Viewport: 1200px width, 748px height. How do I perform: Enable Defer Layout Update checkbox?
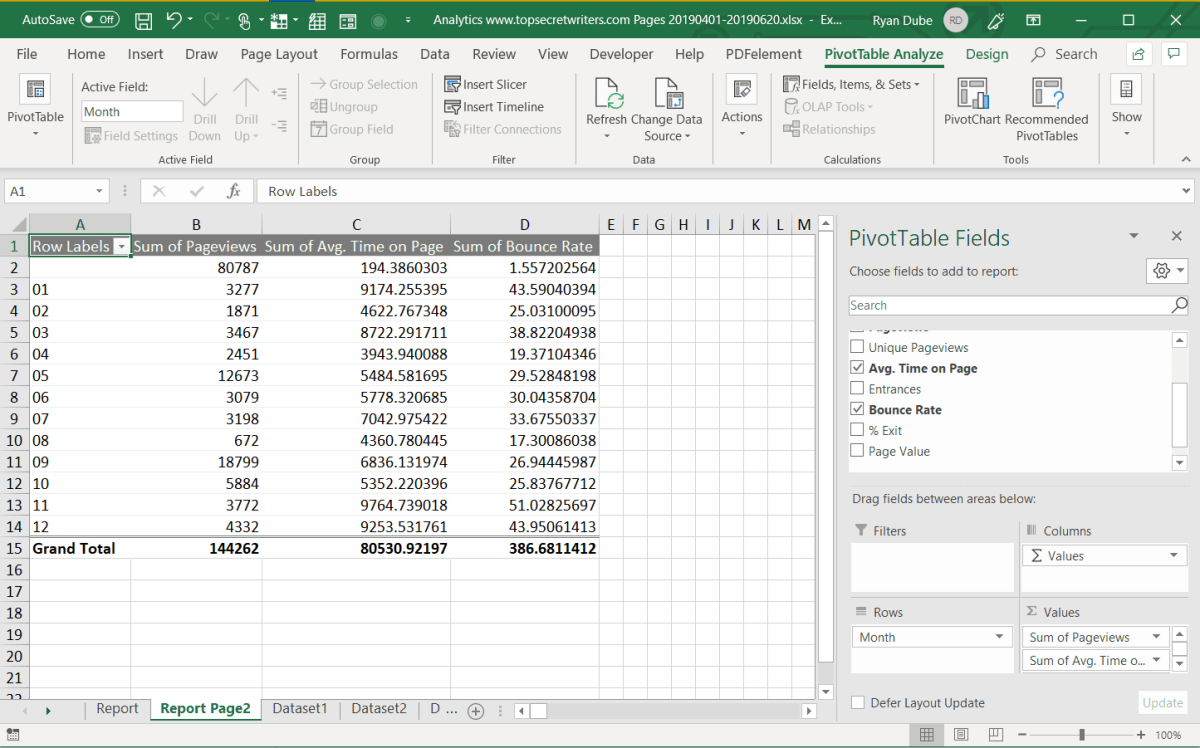(x=858, y=703)
